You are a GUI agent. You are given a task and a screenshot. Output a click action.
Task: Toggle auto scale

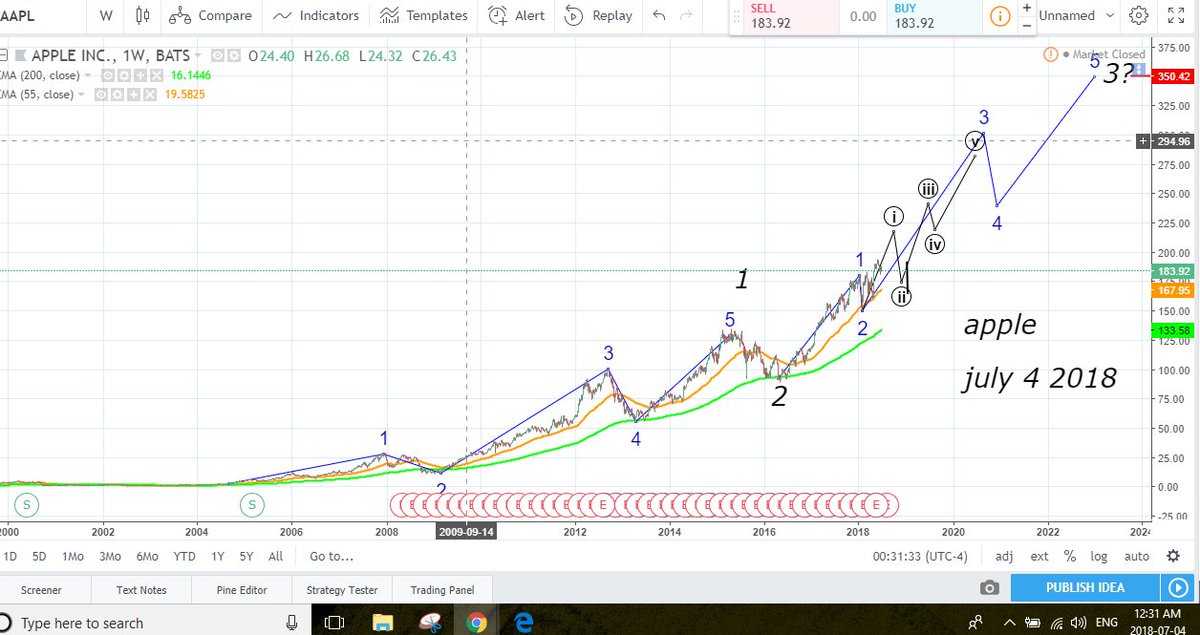click(1137, 556)
